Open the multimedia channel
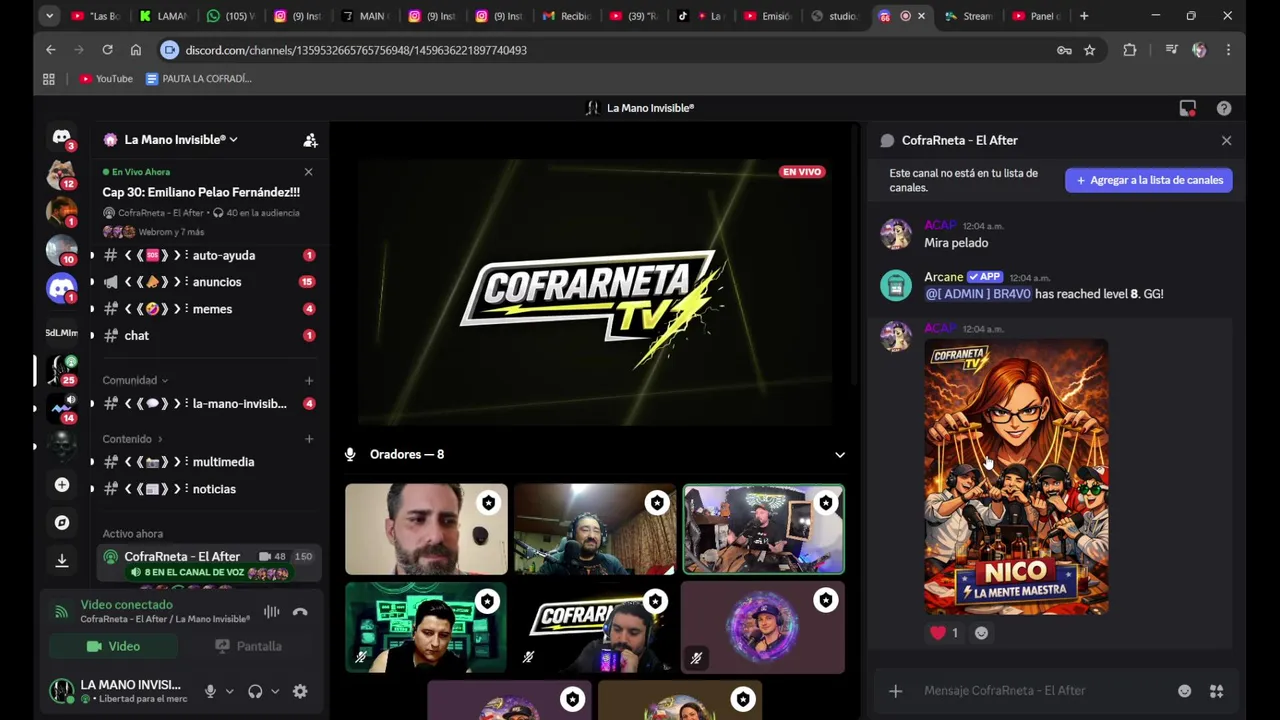Image resolution: width=1280 pixels, height=720 pixels. [208, 462]
